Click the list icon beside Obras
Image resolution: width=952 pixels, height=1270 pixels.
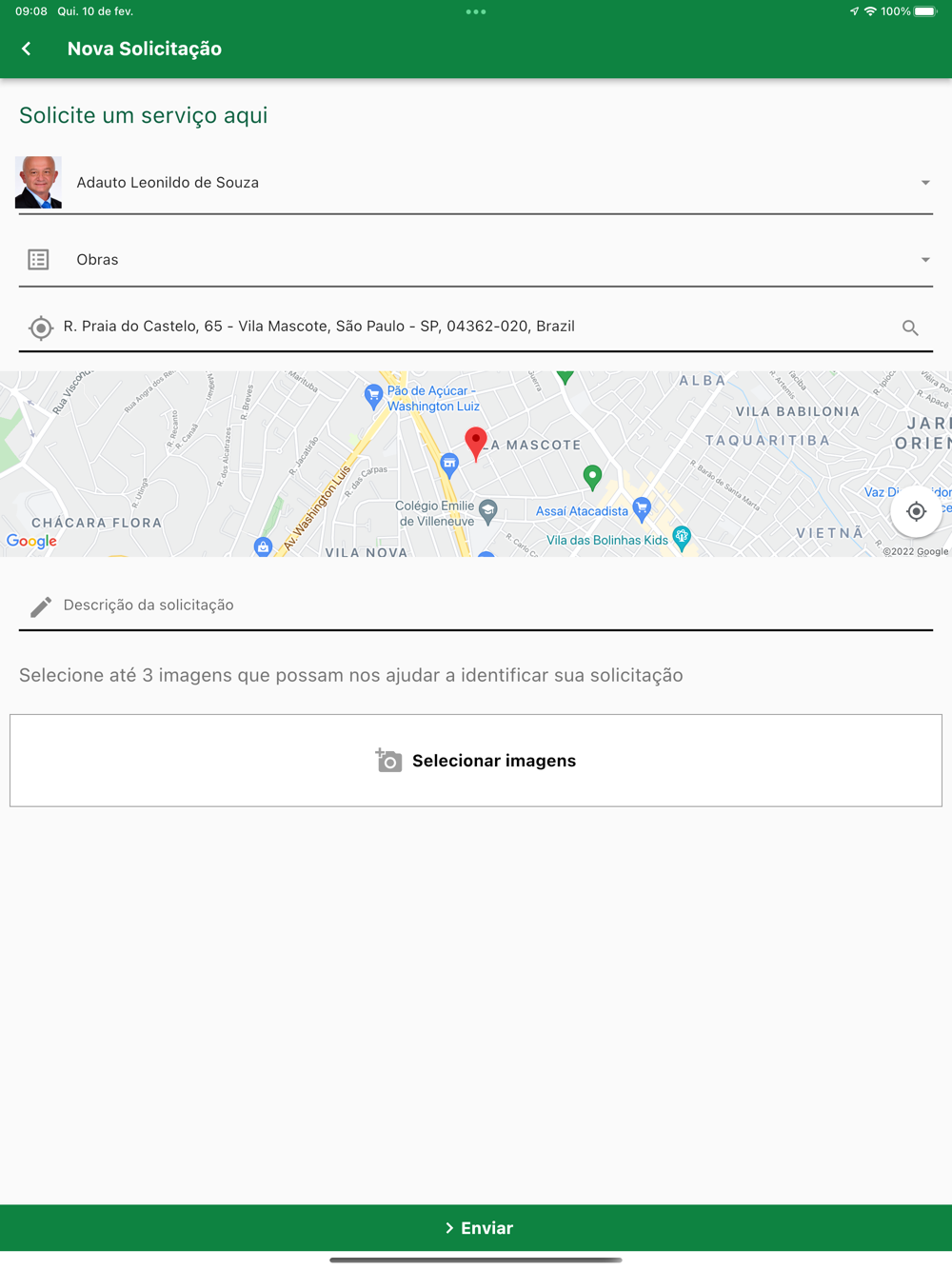pos(38,259)
